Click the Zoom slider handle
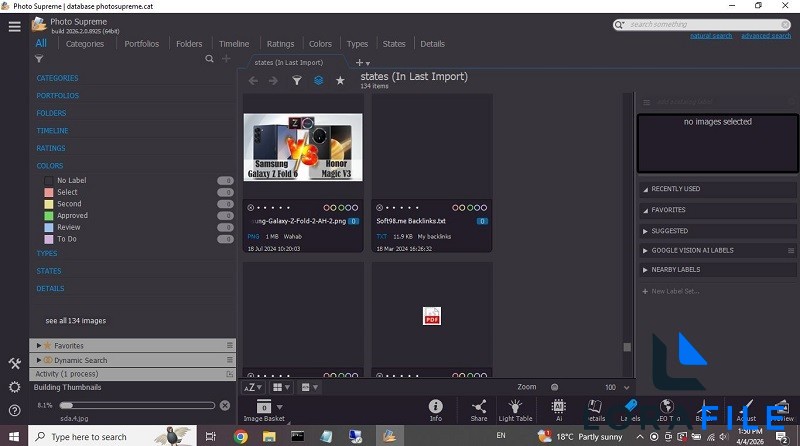 pos(554,387)
